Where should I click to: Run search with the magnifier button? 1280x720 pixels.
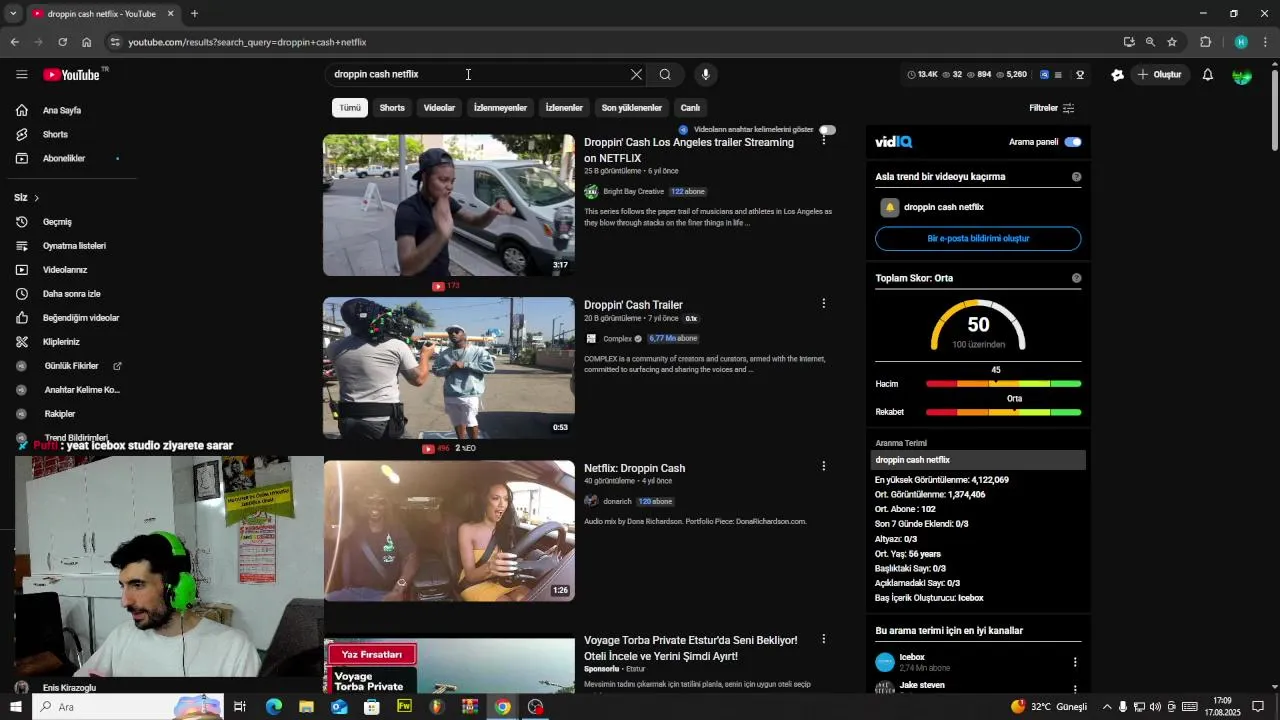point(665,74)
